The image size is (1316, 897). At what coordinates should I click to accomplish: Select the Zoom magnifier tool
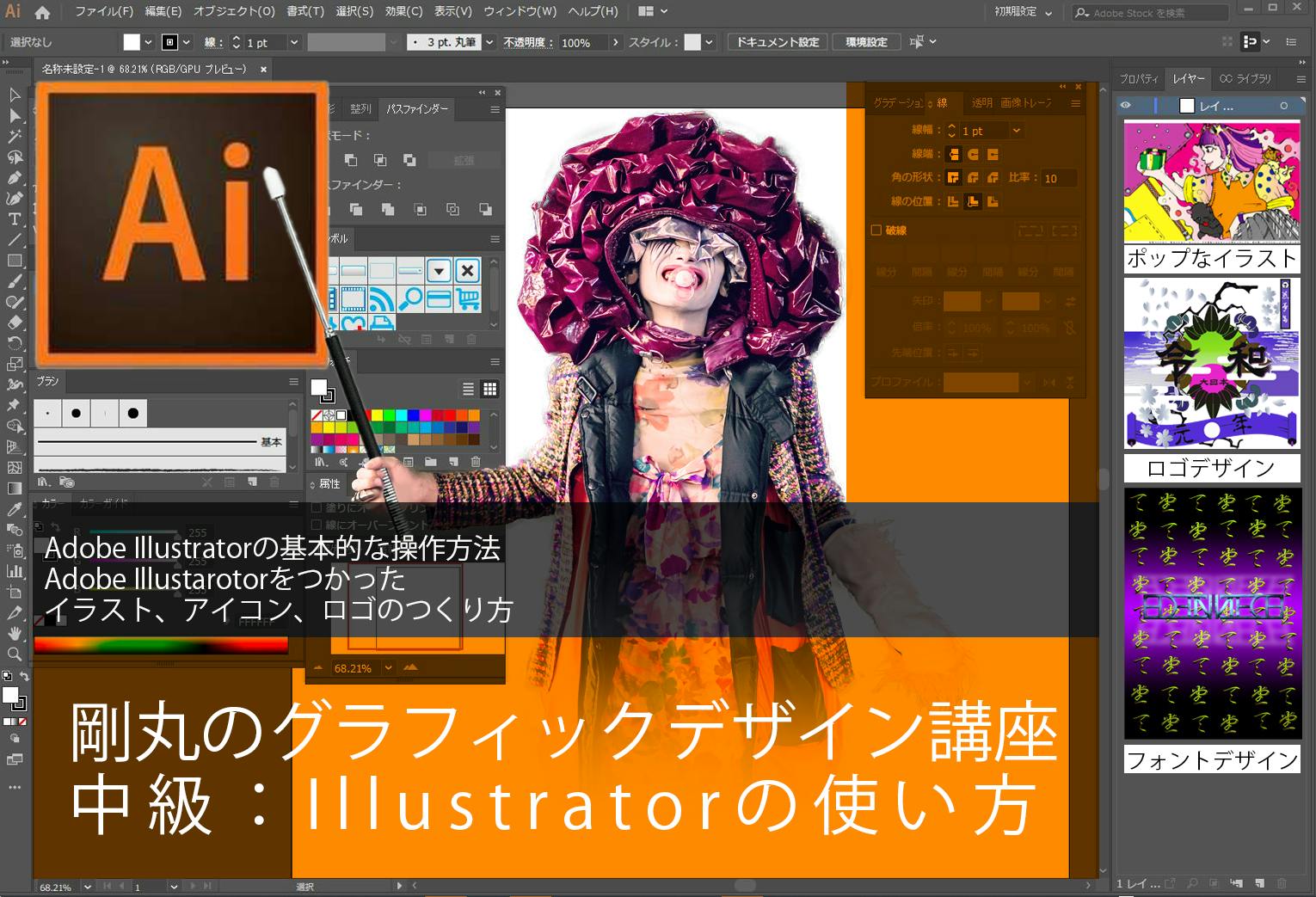click(x=15, y=654)
